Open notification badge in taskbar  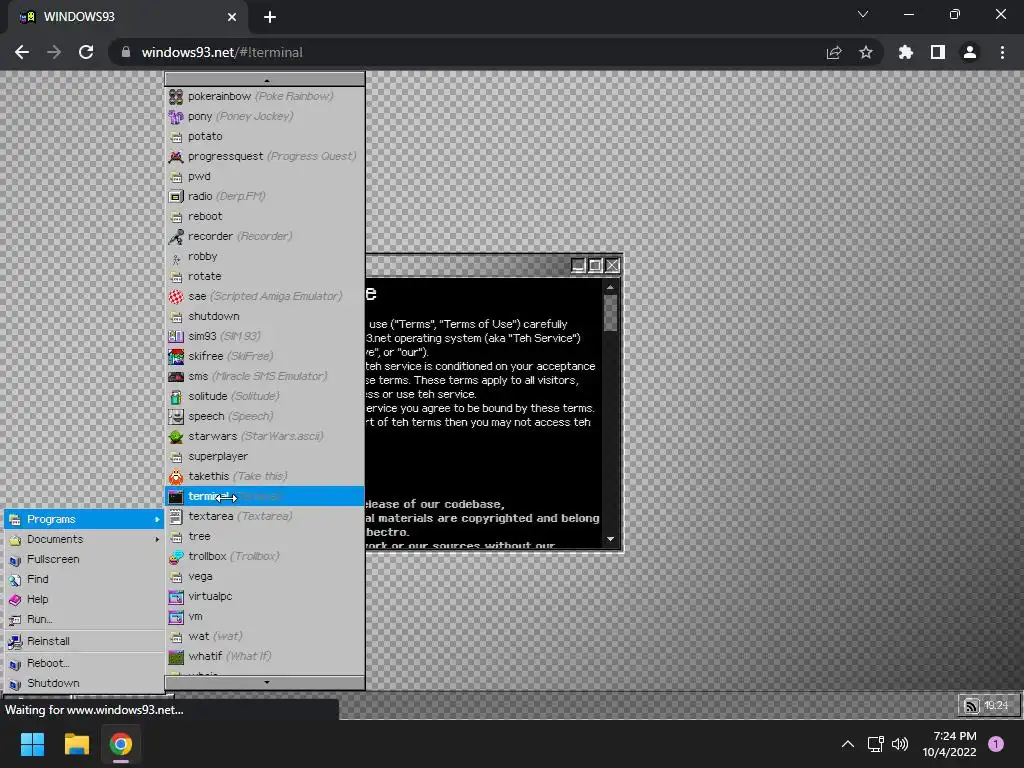click(x=996, y=744)
